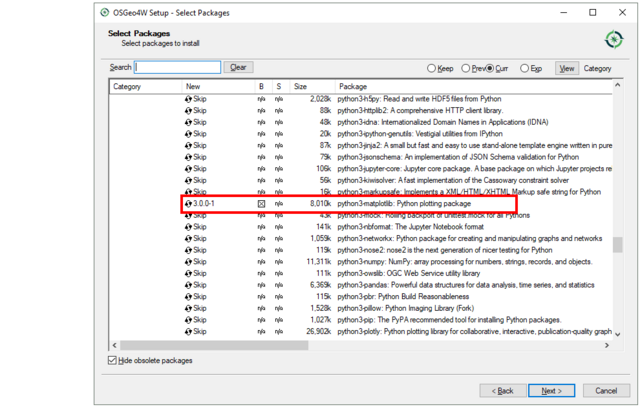Select the Keep radio button

click(432, 68)
